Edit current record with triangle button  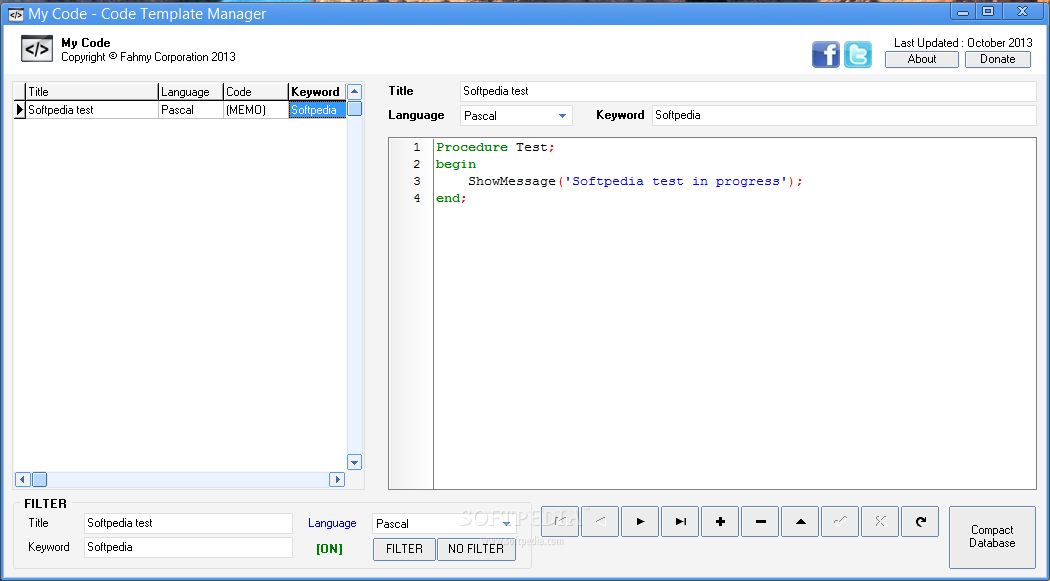click(800, 521)
